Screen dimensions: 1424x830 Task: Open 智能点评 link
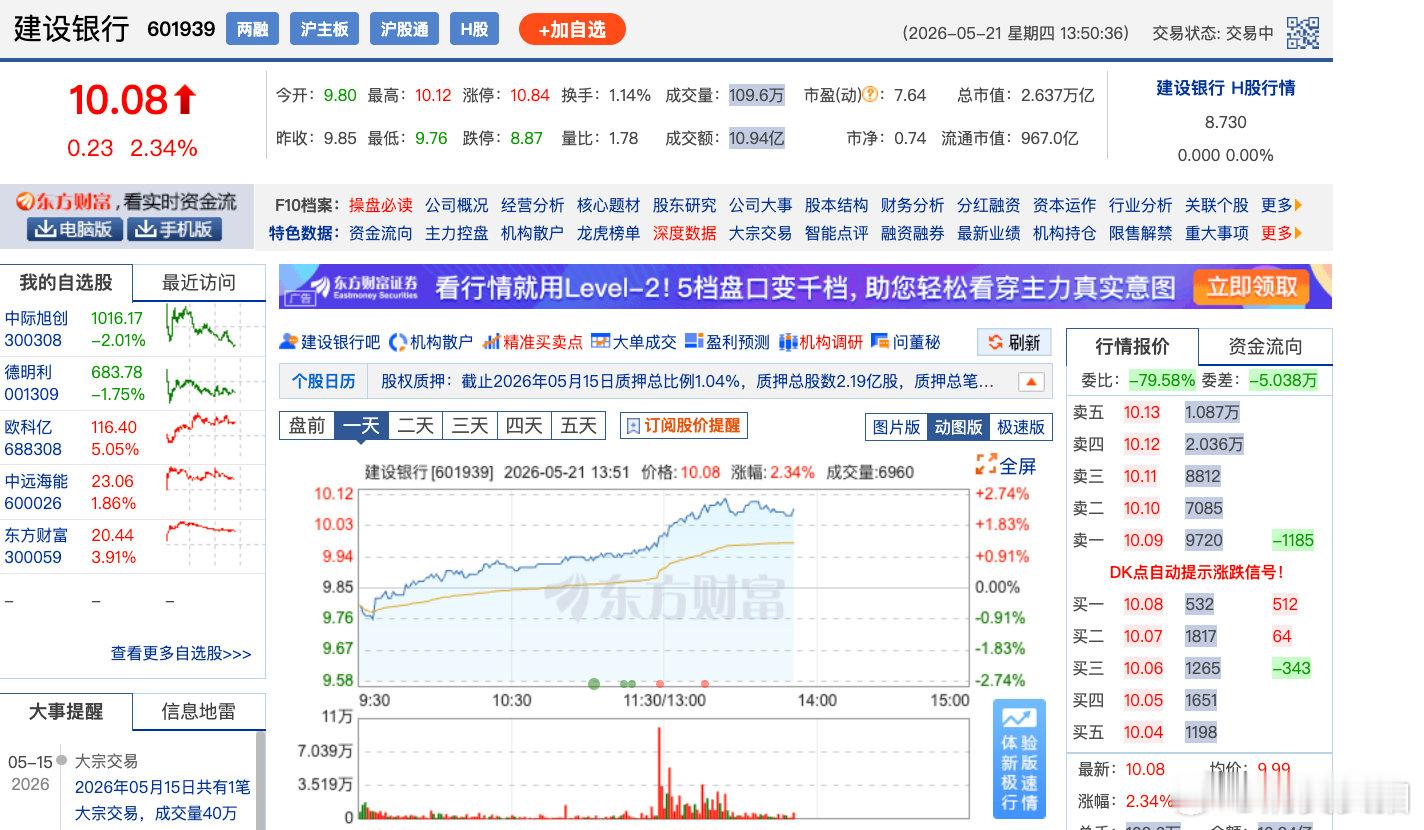tap(836, 233)
